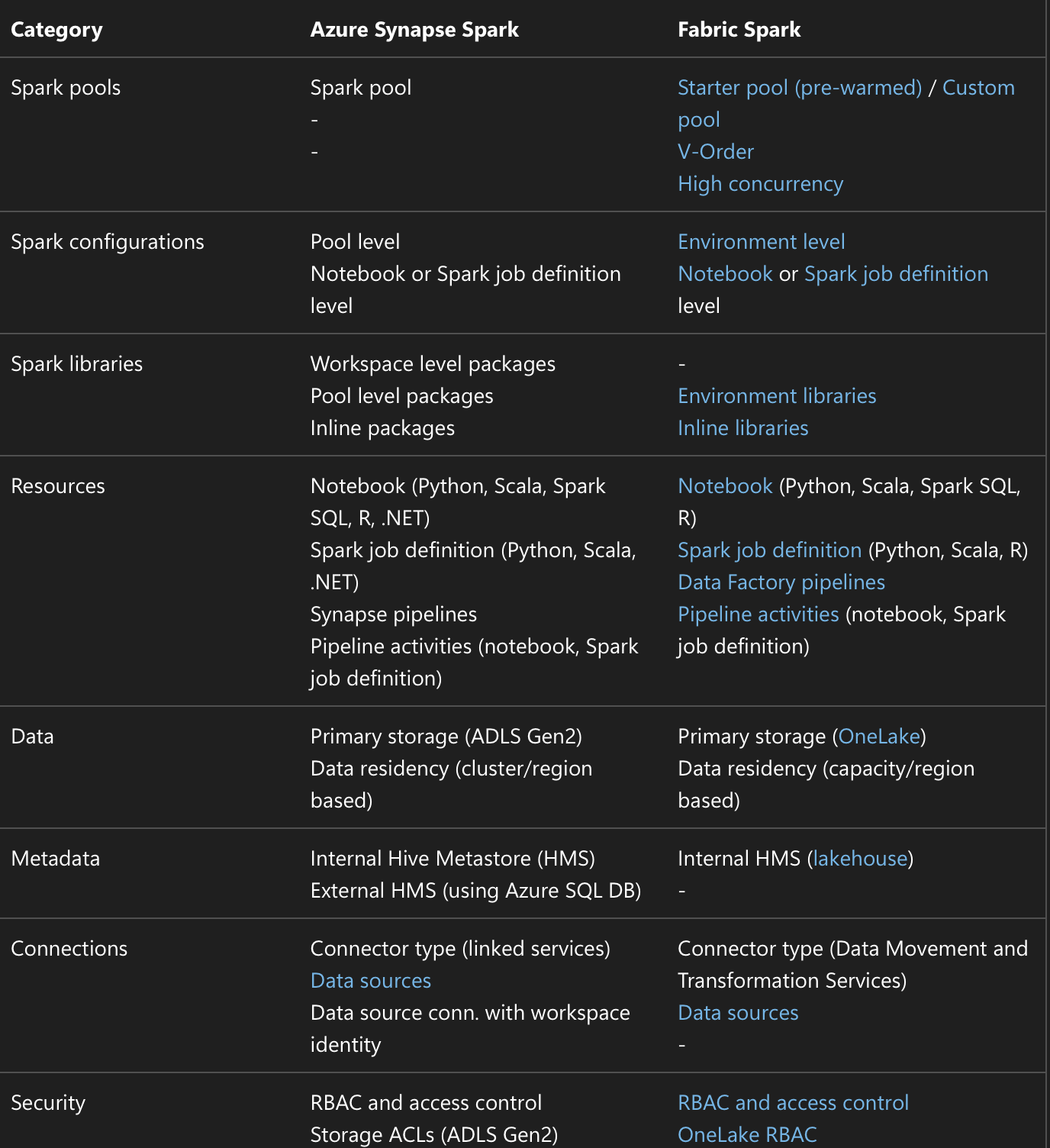This screenshot has height=1148, width=1050.
Task: Open the Inline libraries link
Action: [x=742, y=427]
